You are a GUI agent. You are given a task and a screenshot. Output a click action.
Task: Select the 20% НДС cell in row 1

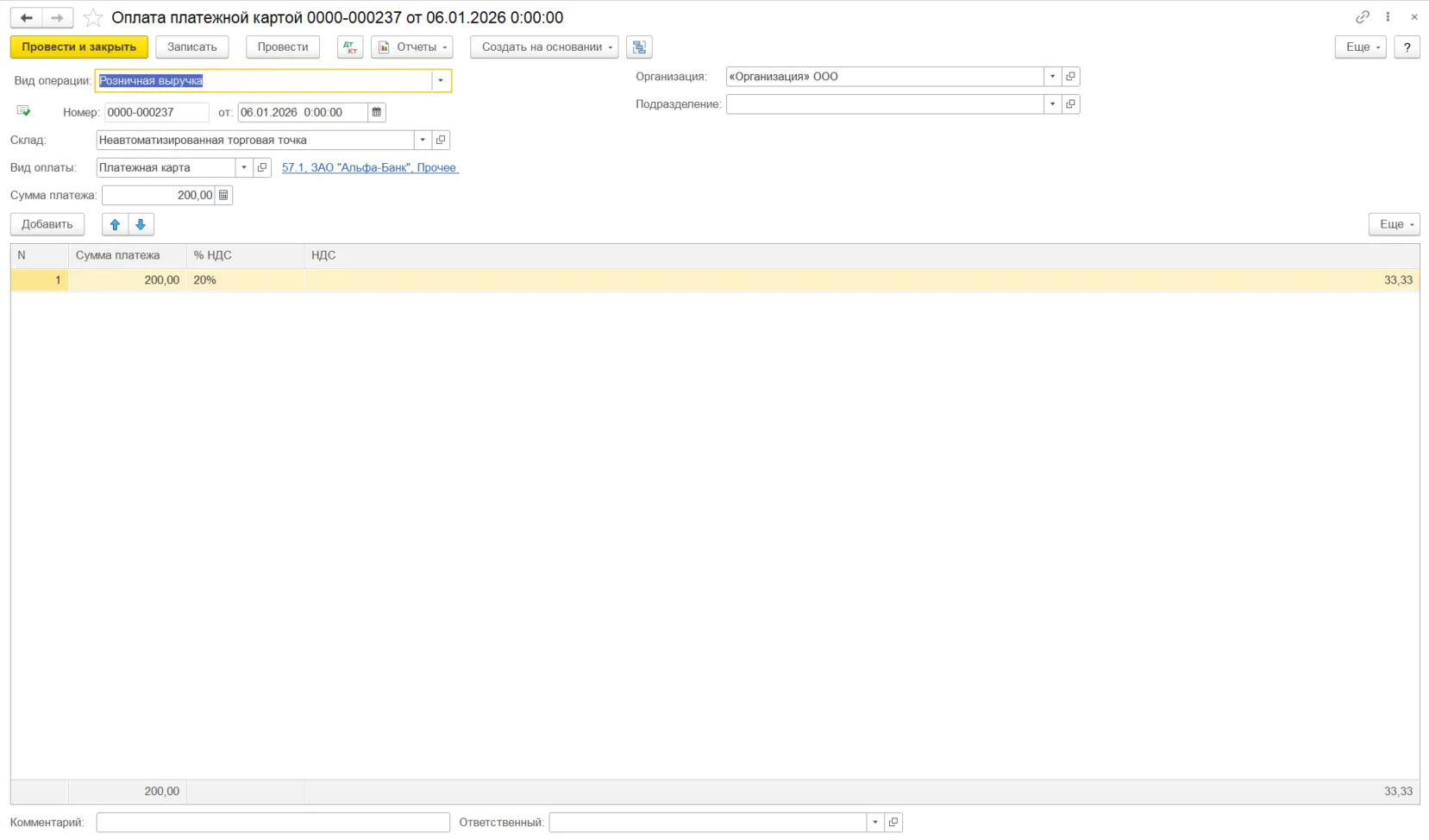coord(246,279)
